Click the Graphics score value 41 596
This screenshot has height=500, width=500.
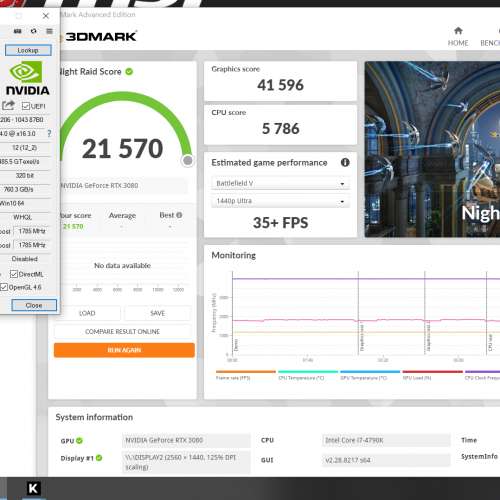pos(280,85)
